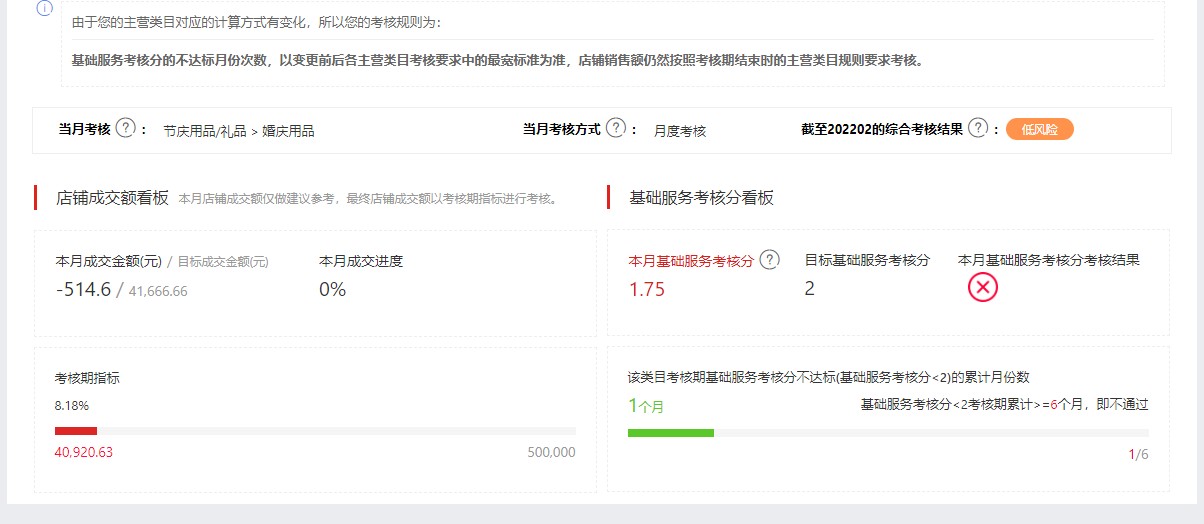1204x524 pixels.
Task: Click the 基础服务考核分看板 section heading
Action: 702,198
